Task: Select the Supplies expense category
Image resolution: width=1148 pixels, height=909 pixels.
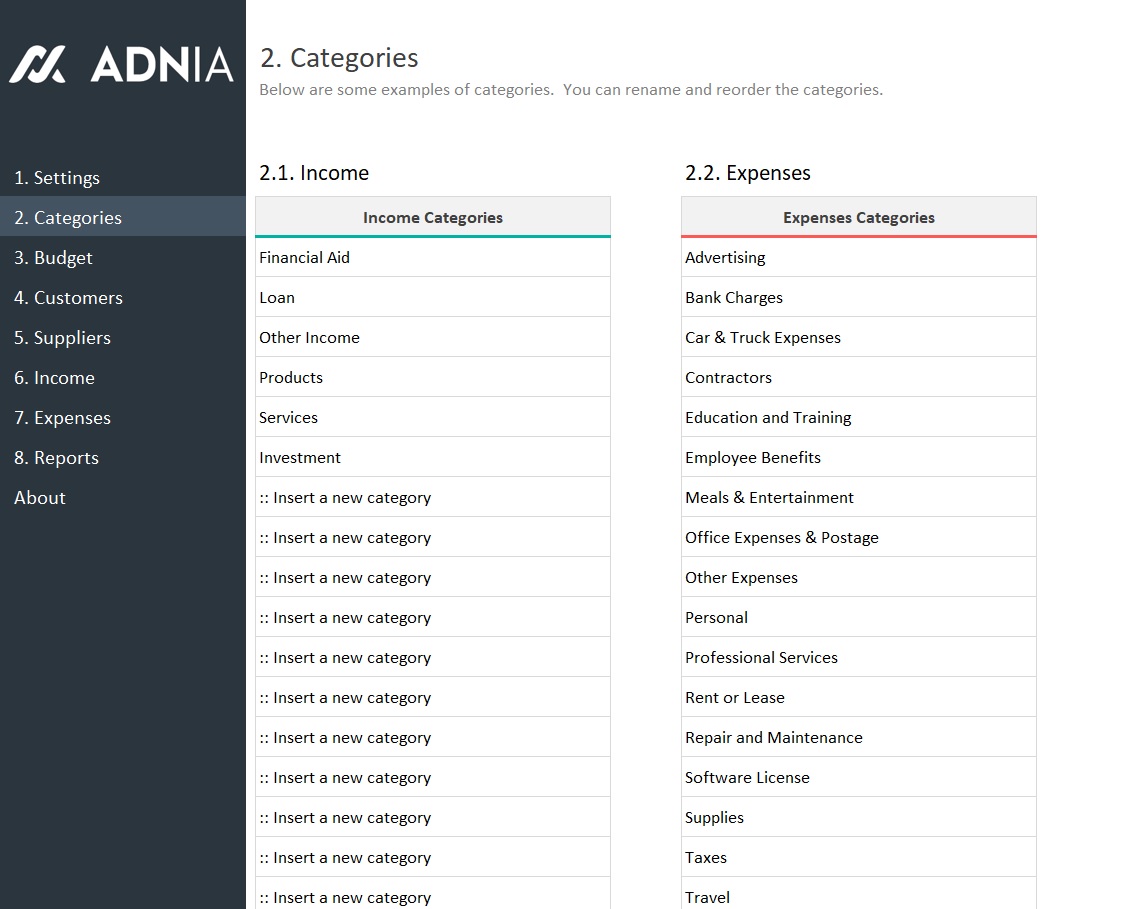Action: [x=859, y=818]
